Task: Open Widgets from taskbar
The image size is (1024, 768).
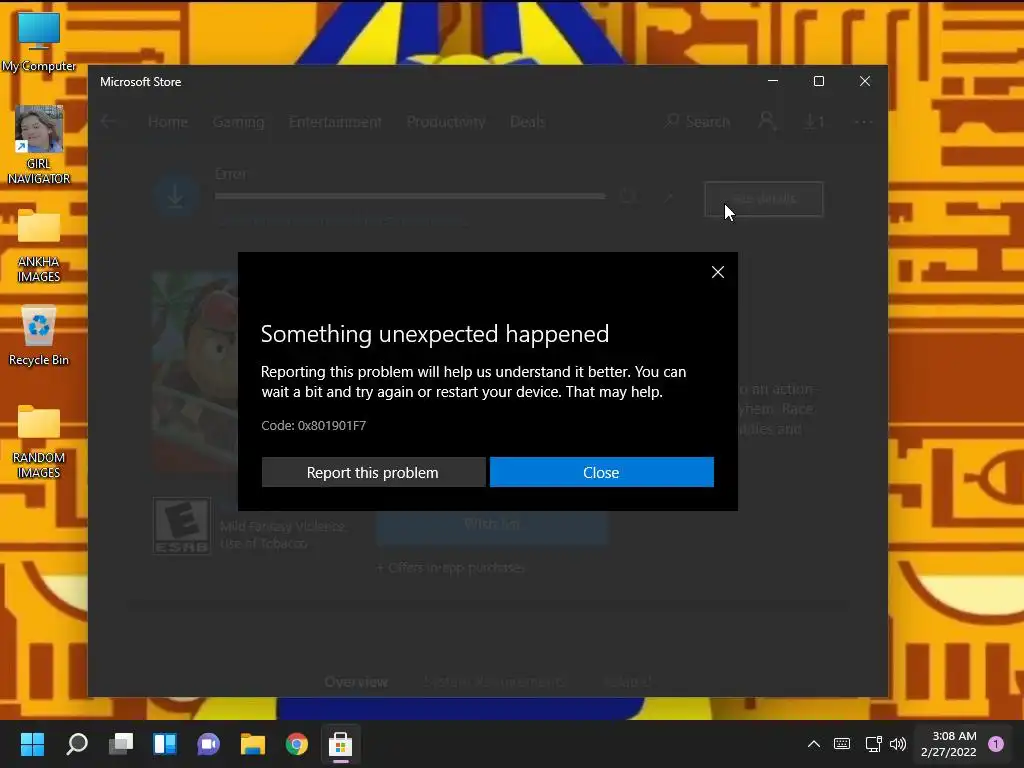Action: click(x=165, y=744)
